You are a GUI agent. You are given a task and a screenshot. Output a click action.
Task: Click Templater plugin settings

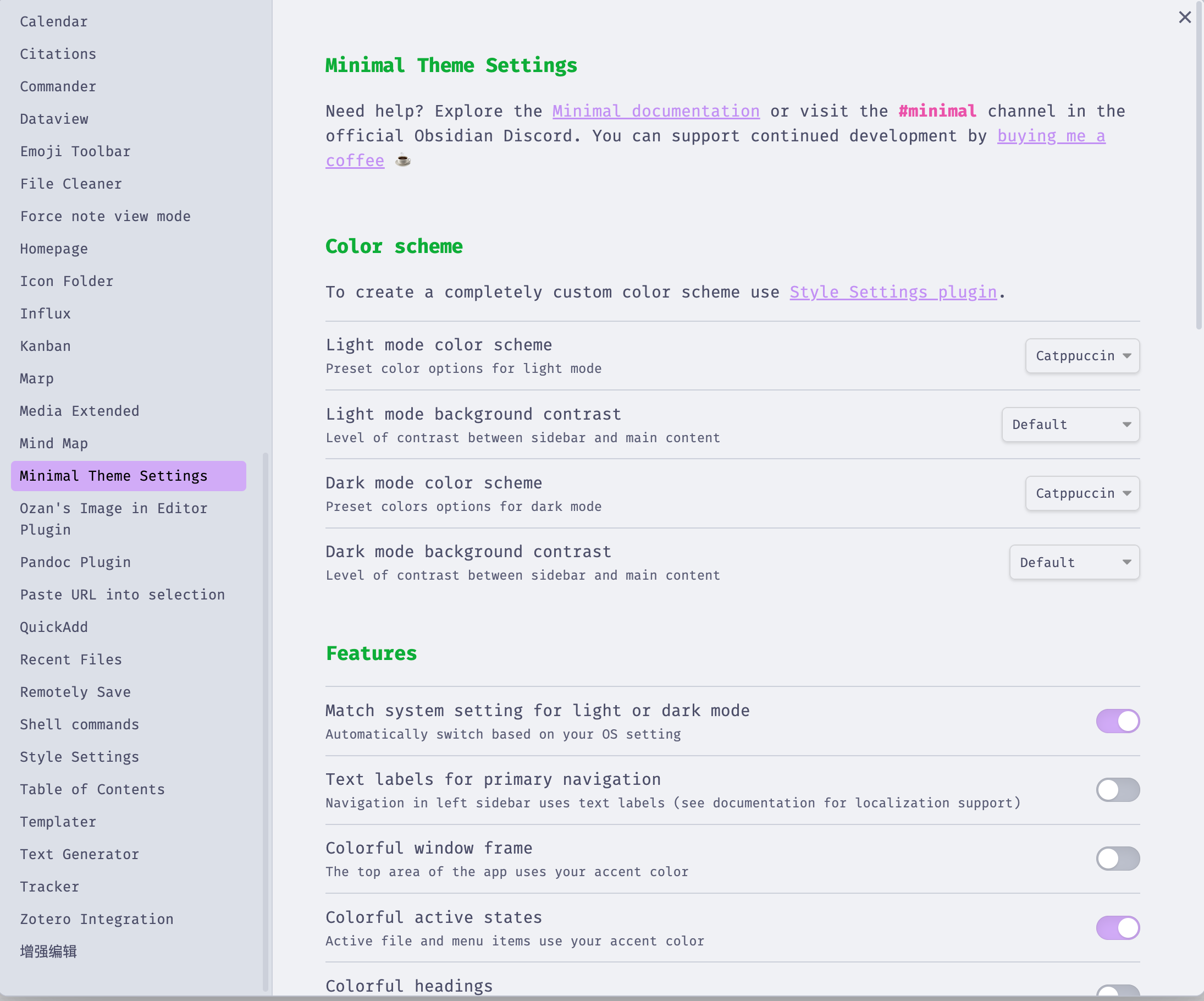[58, 822]
